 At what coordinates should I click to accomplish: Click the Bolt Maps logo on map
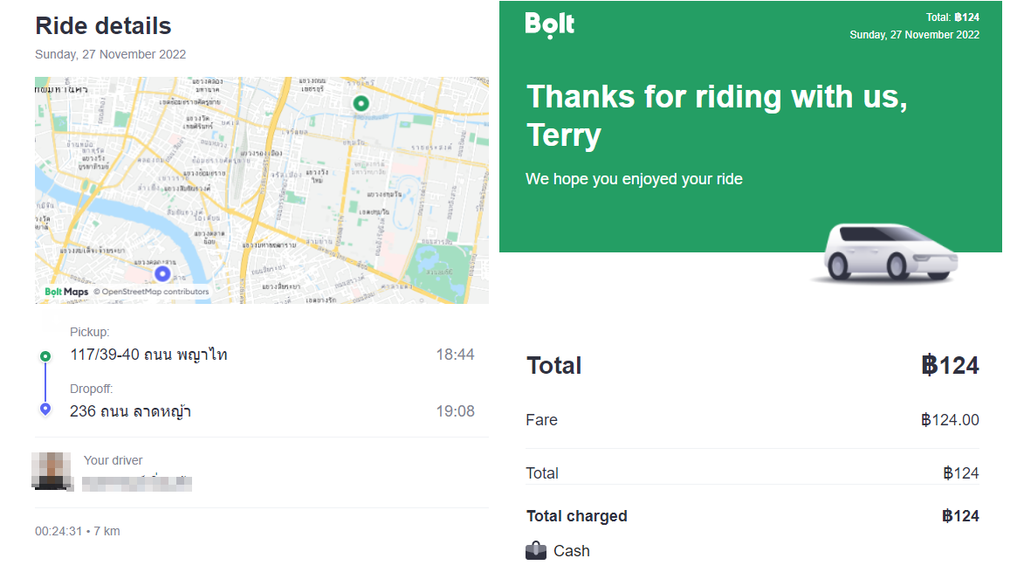coord(66,292)
